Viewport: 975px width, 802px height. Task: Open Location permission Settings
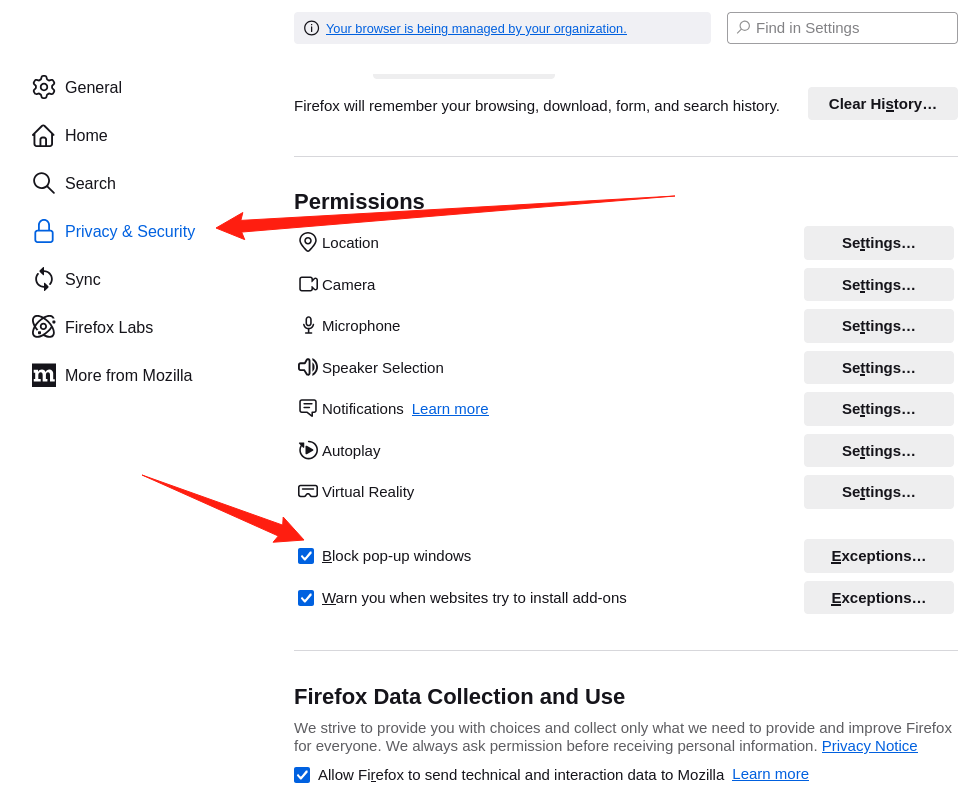coord(878,243)
